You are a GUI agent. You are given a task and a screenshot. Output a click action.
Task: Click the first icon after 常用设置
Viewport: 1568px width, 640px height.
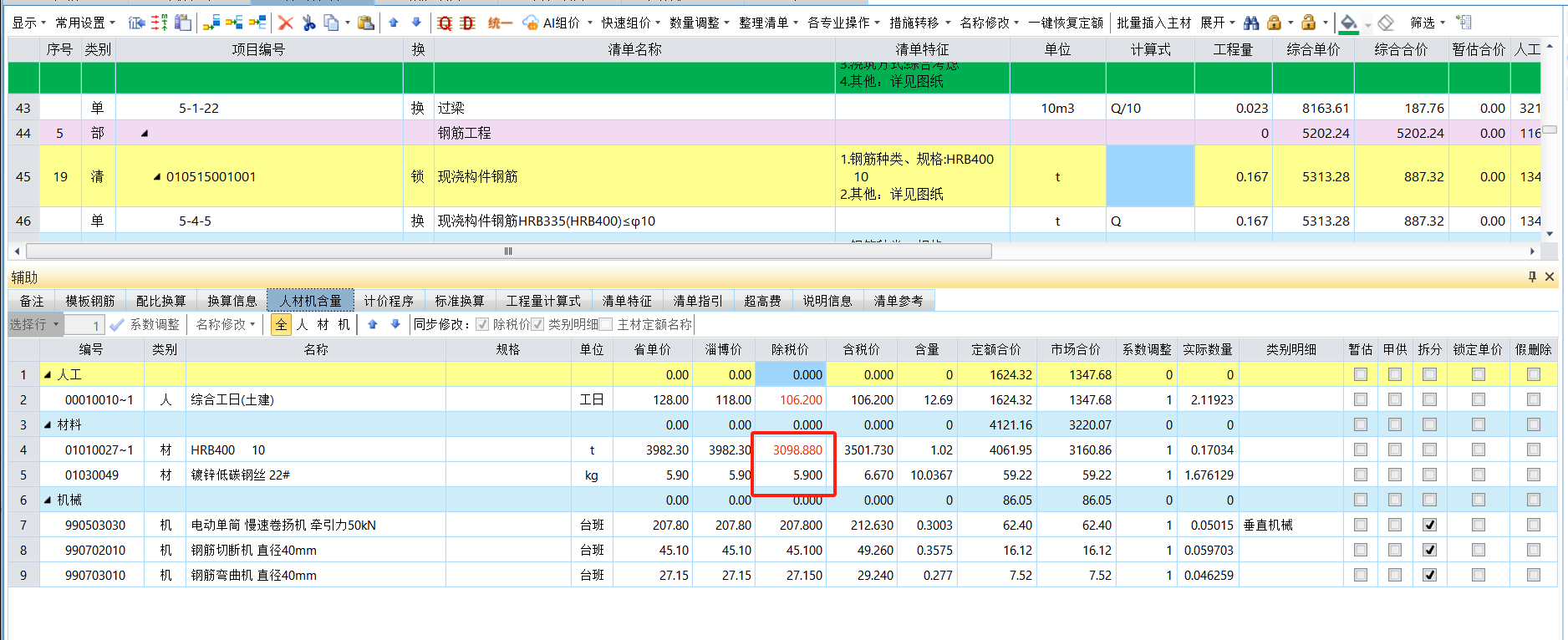click(137, 23)
